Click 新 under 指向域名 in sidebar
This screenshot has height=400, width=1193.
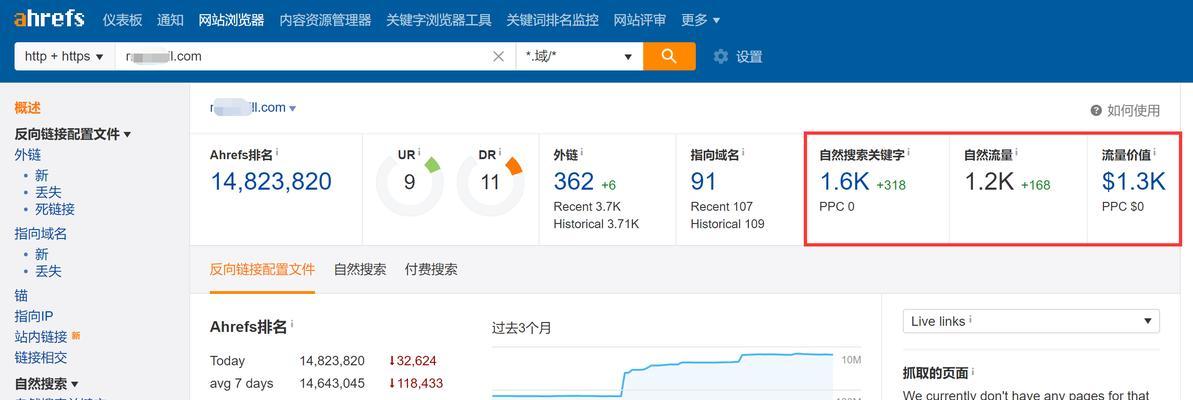(x=41, y=254)
